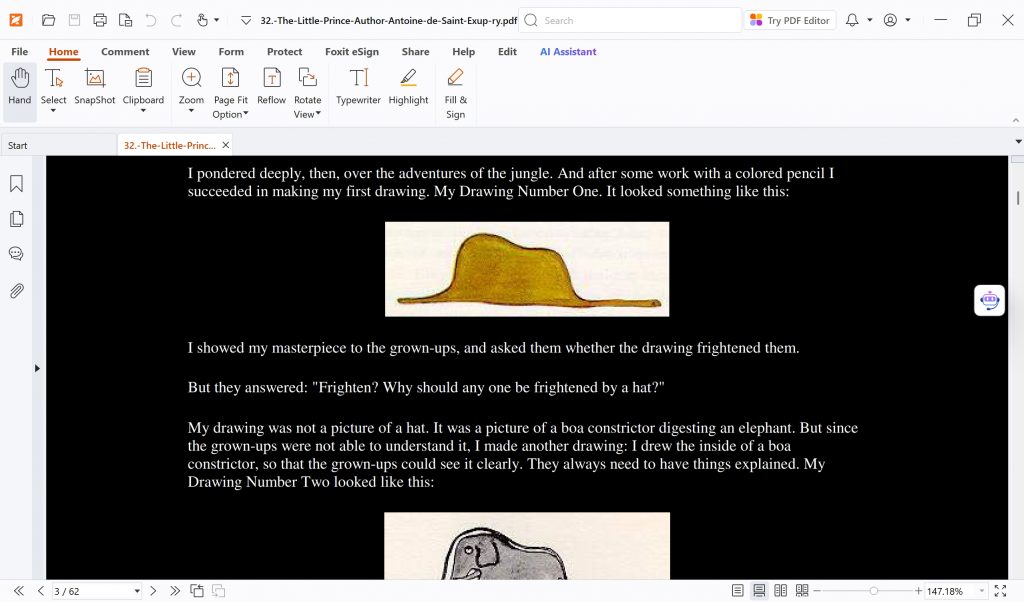Click the Reflow tool
Viewport: 1024px width, 602px height.
(272, 86)
